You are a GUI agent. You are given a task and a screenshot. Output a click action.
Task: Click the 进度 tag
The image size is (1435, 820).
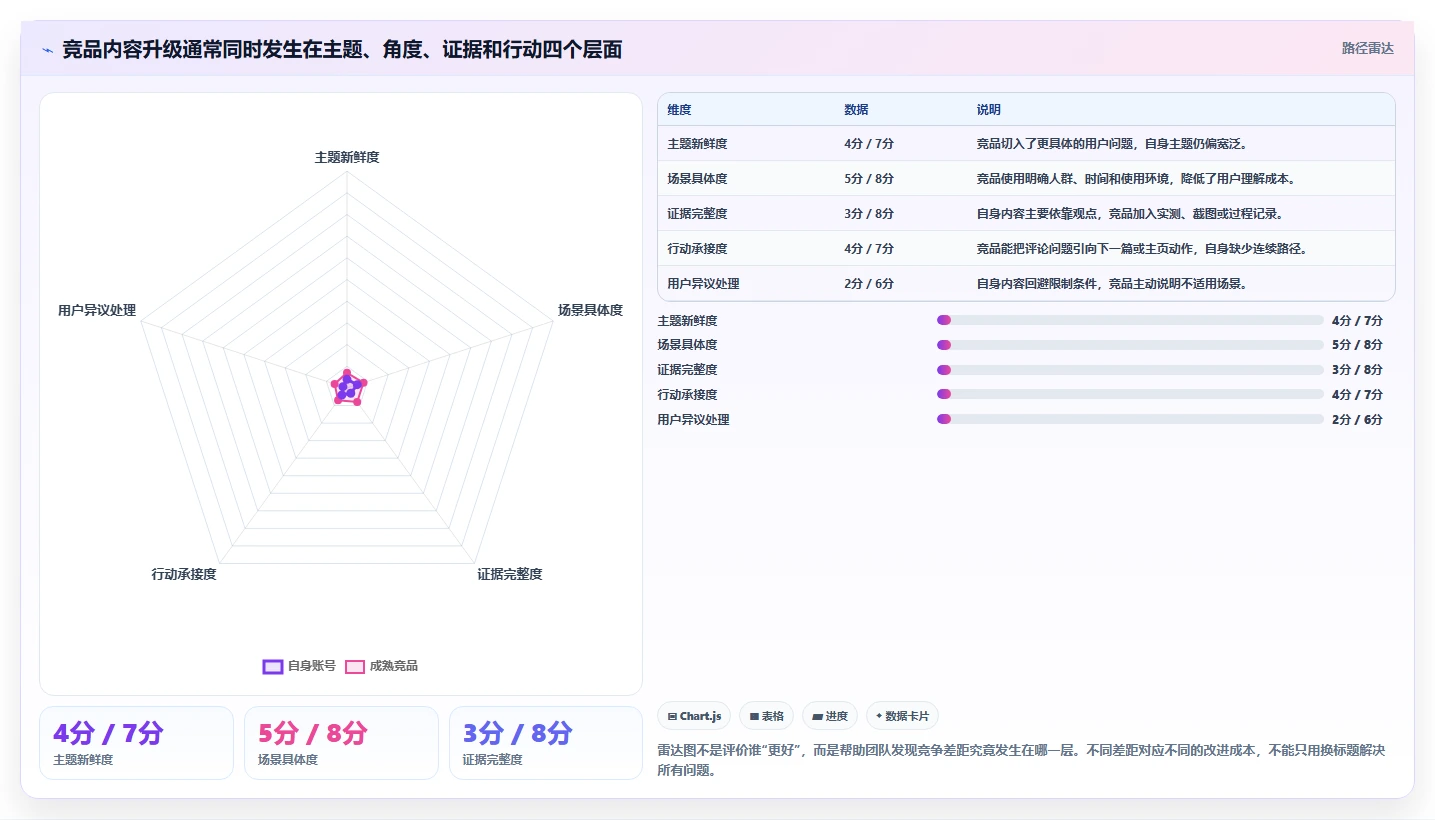(830, 716)
